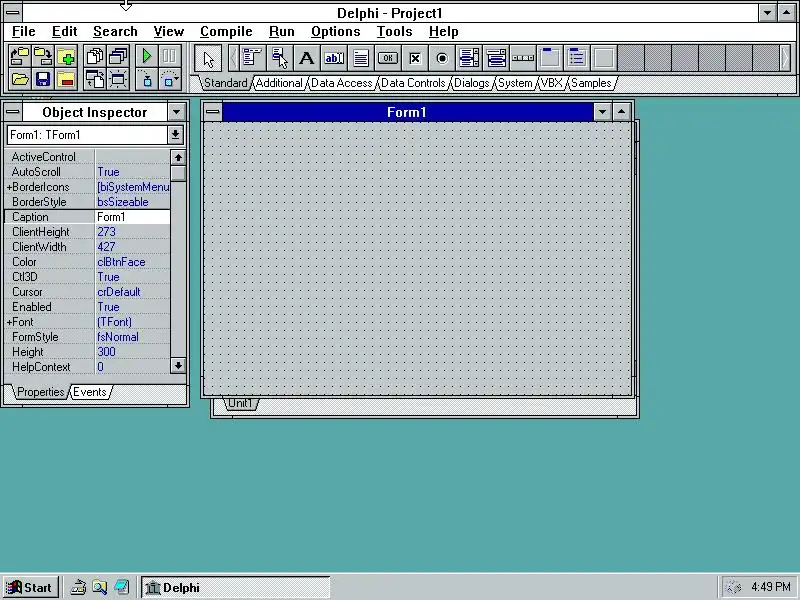Click the Toggle Form/Unit speedbar icon
800x600 pixels.
pos(95,79)
